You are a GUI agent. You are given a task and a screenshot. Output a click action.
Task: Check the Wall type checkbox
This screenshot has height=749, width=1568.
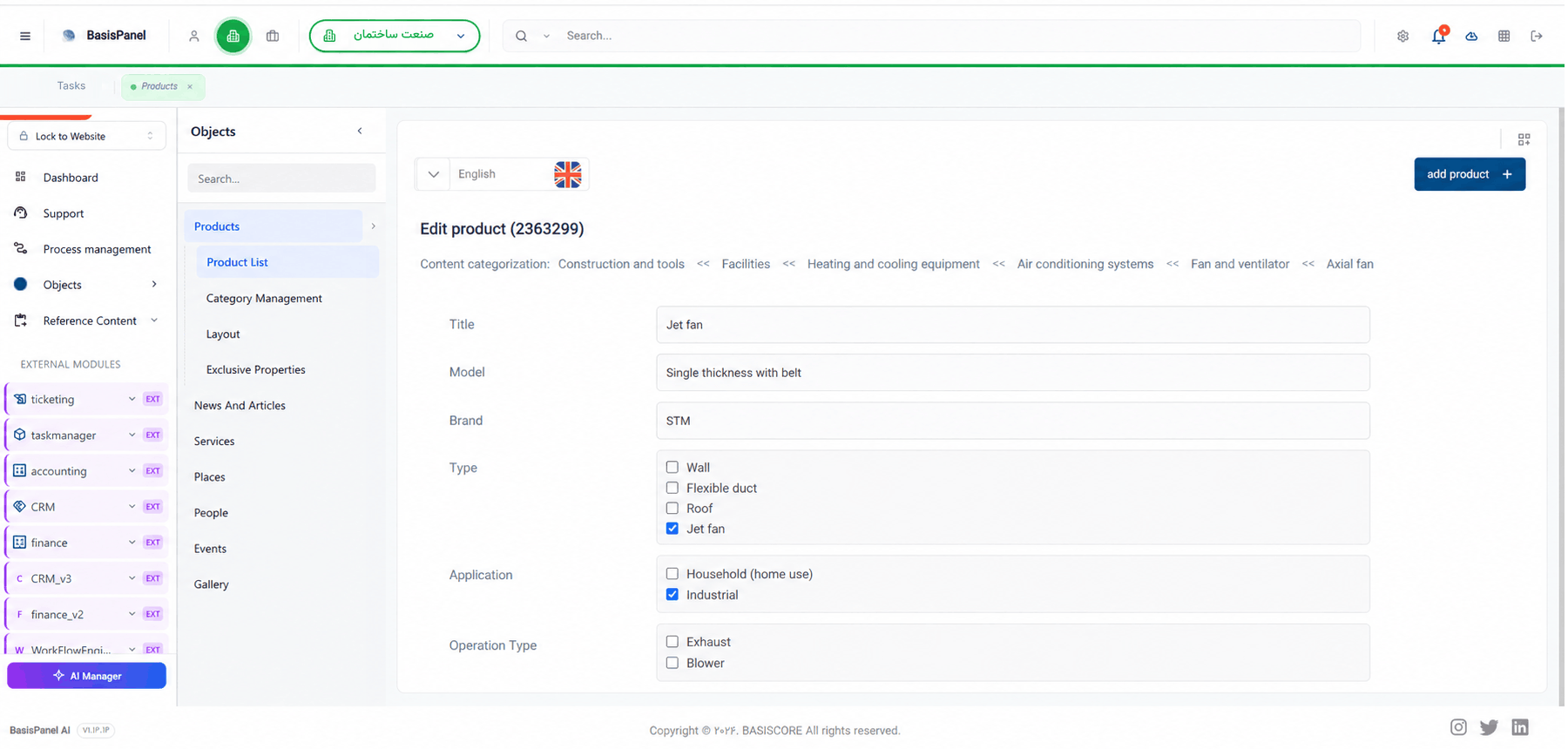[672, 467]
